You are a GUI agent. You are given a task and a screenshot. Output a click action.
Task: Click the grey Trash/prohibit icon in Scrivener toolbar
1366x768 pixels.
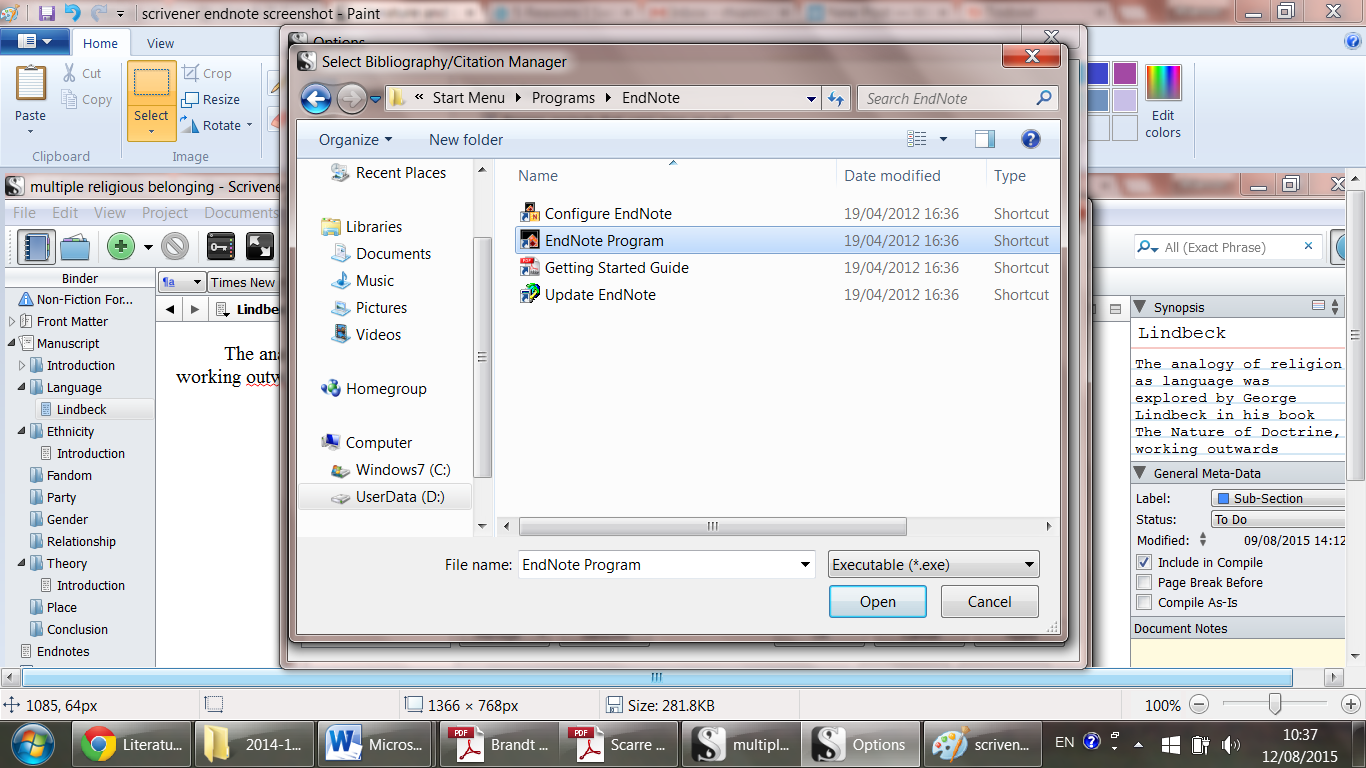tap(175, 246)
